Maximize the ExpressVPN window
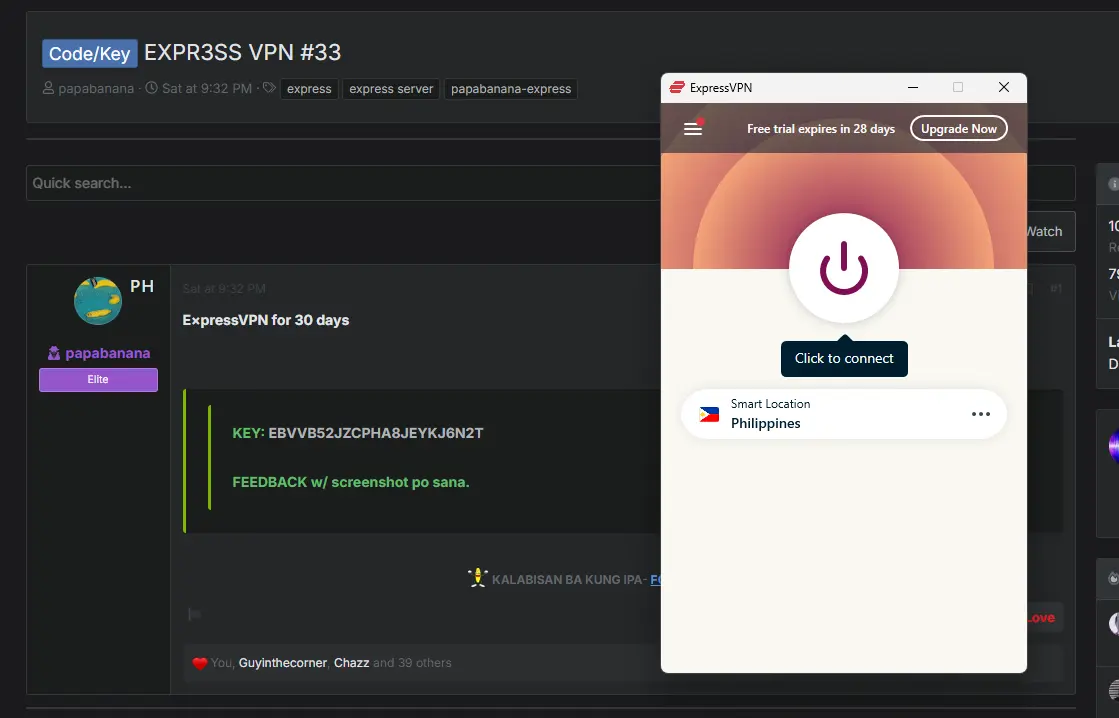 [958, 87]
